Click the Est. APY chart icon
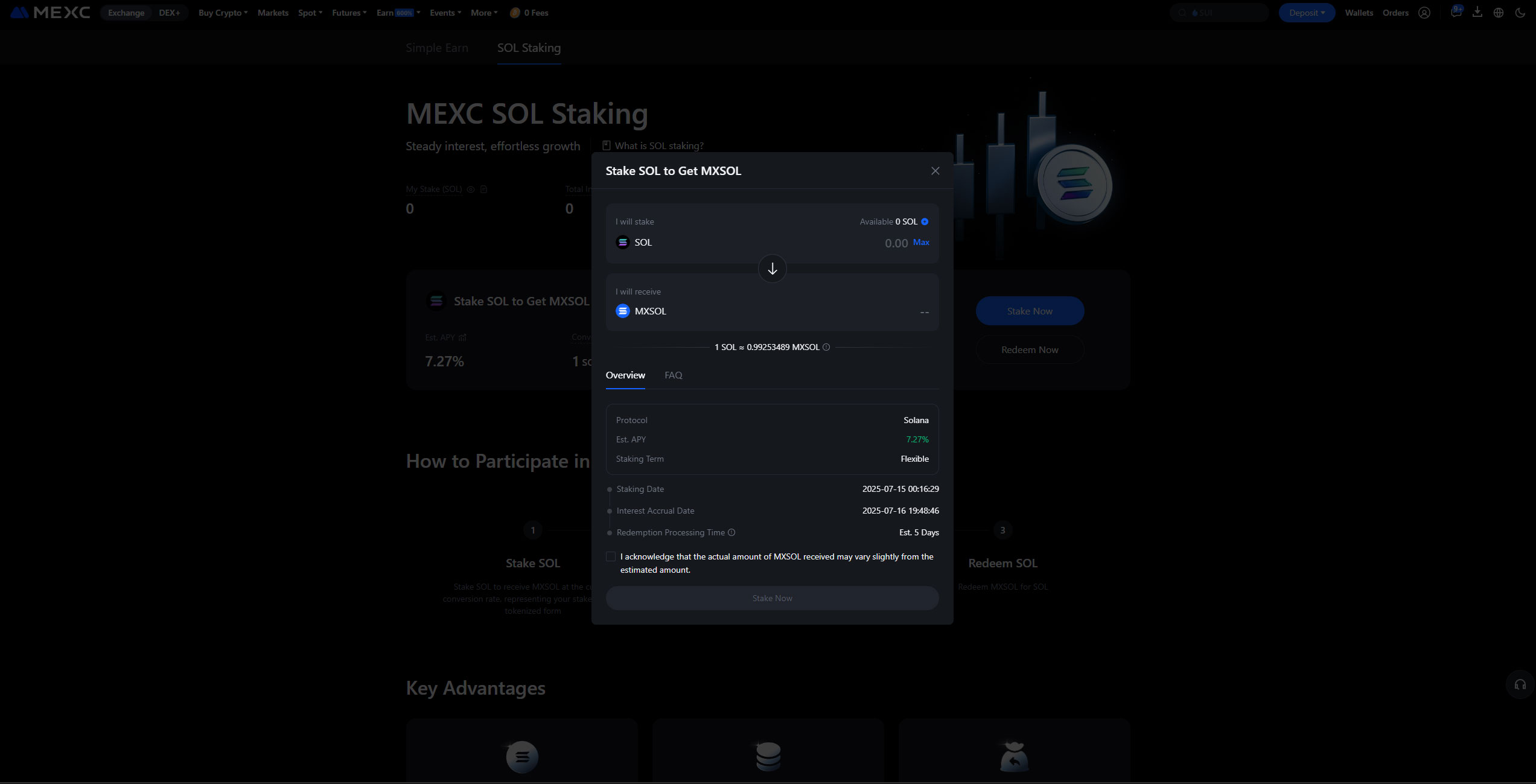This screenshot has height=784, width=1536. [x=462, y=337]
